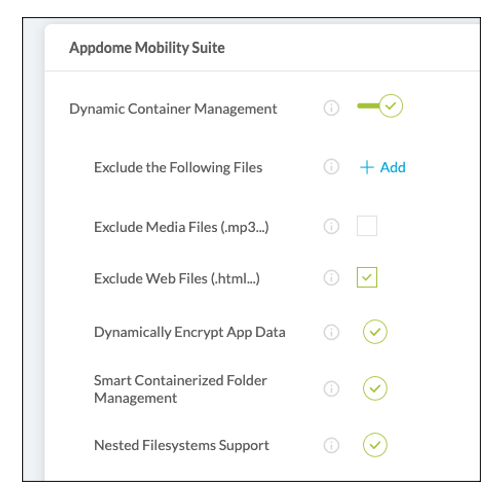This screenshot has height=502, width=502.
Task: View info for Dynamically Encrypt App Data
Action: click(331, 332)
